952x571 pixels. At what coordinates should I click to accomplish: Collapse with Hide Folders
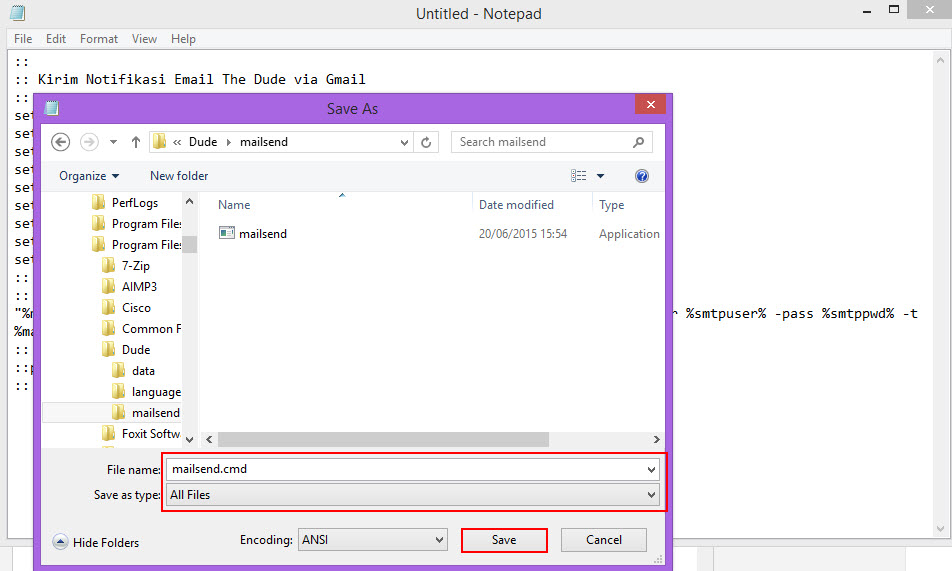pyautogui.click(x=96, y=542)
